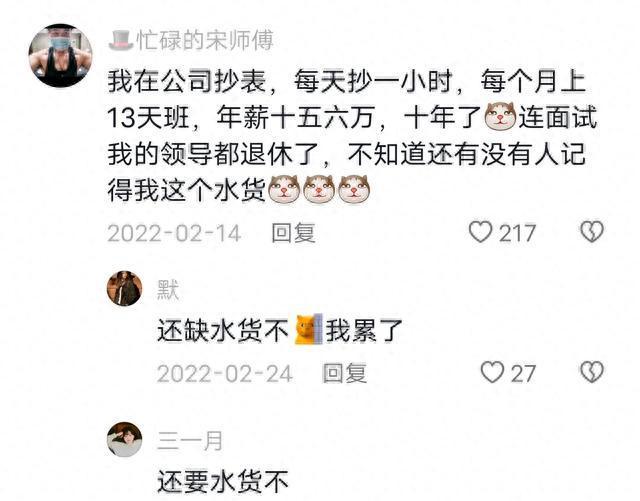Open 默's profile avatar

click(x=124, y=288)
